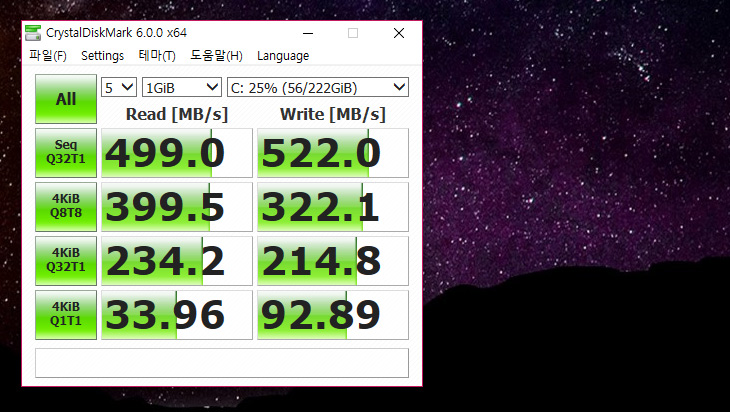Open the Settings menu

pyautogui.click(x=102, y=56)
